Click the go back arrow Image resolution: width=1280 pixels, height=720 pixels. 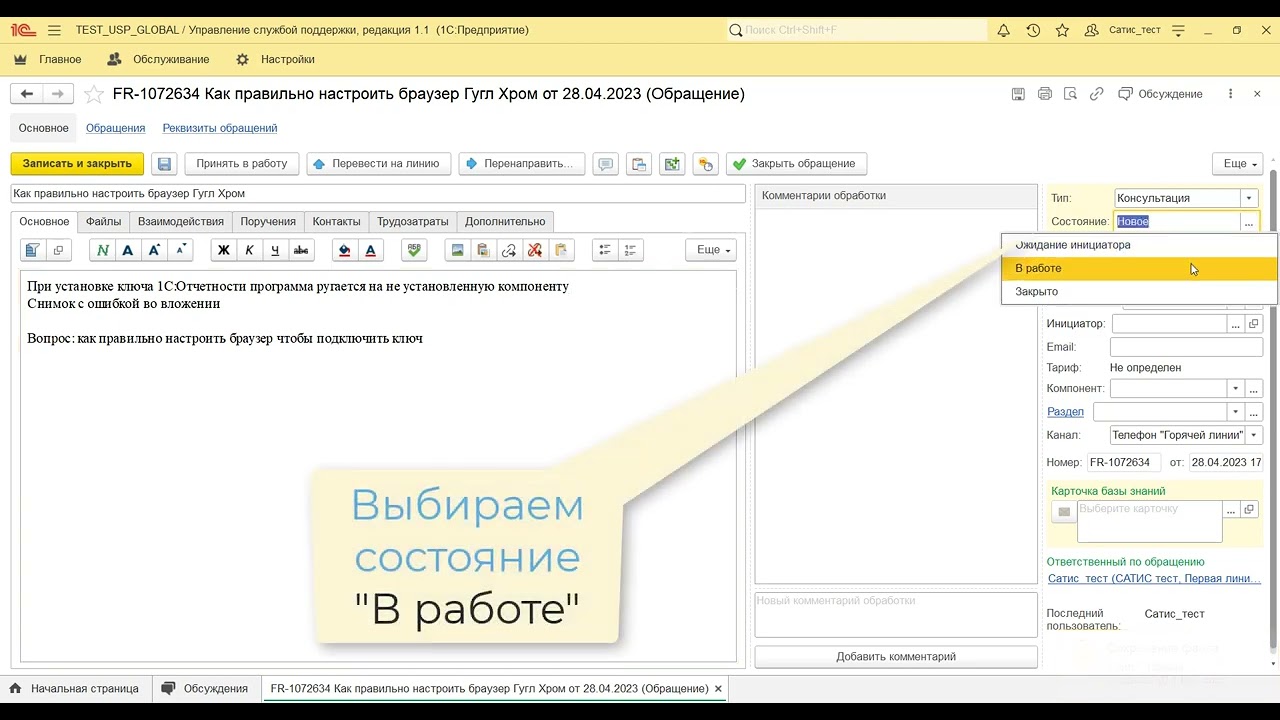tap(26, 94)
